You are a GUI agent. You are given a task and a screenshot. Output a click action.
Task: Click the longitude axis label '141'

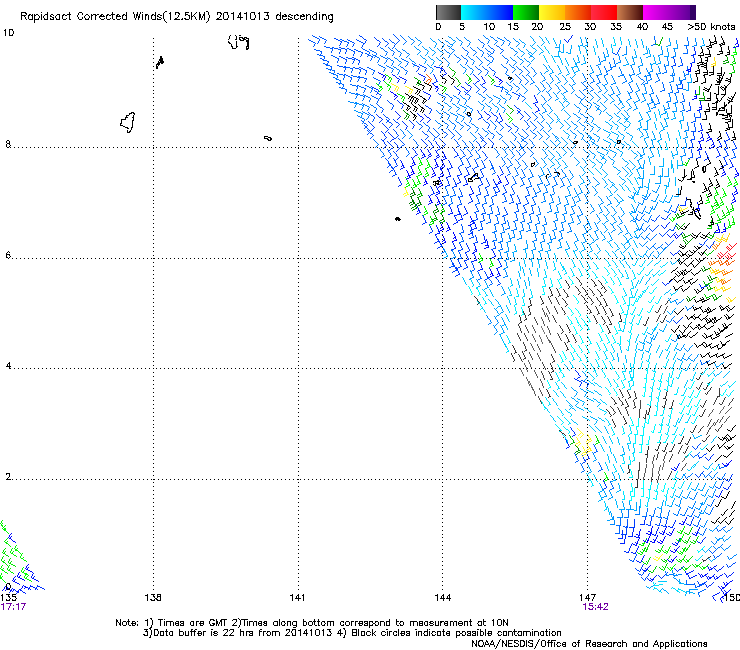[297, 598]
